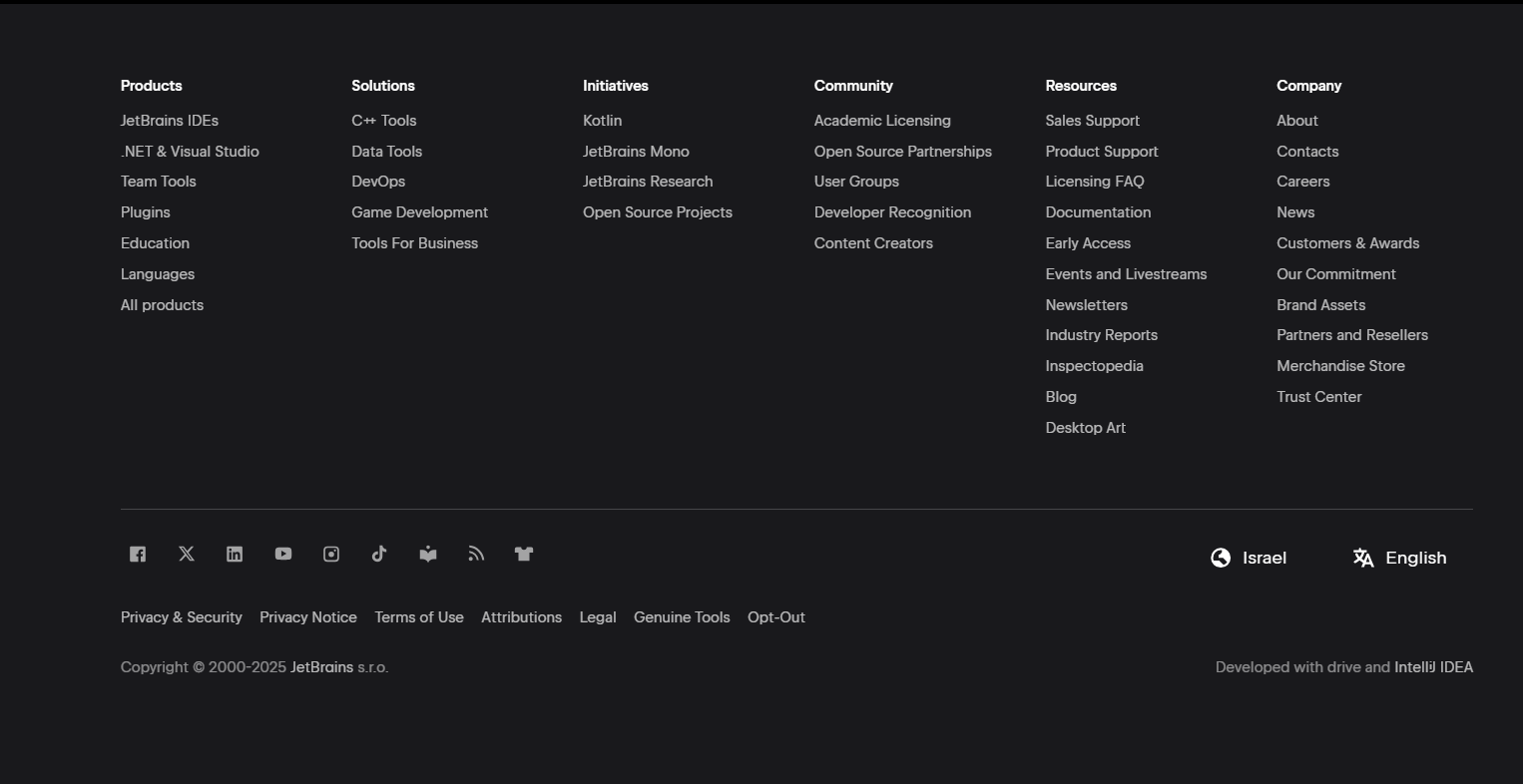Open the Privacy Notice link
This screenshot has width=1523, height=784.
click(x=308, y=617)
